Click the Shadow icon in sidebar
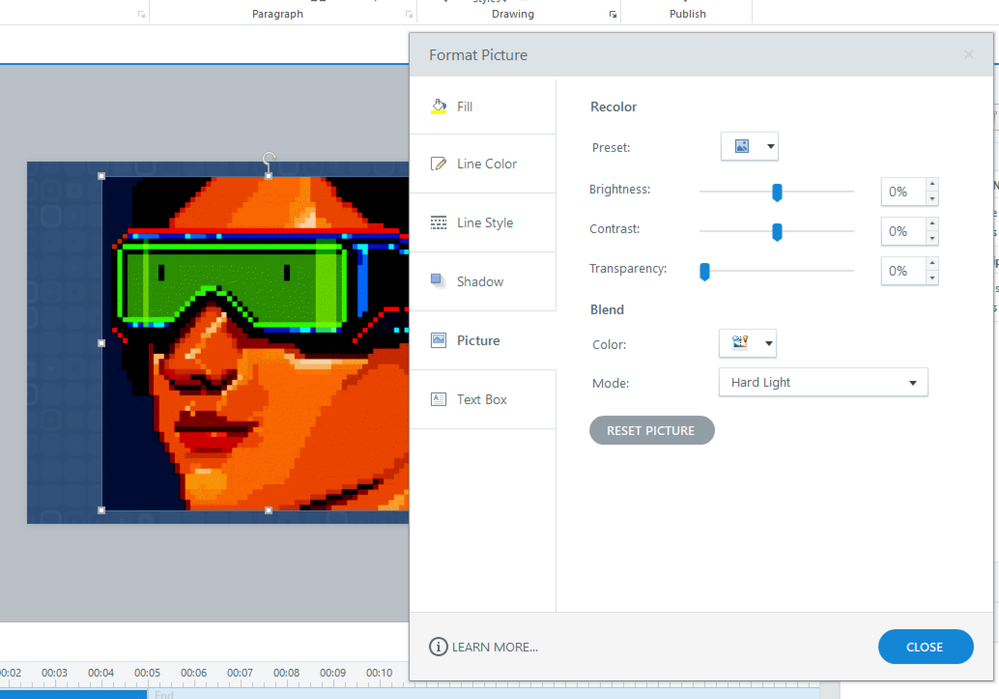The height and width of the screenshot is (699, 999). (x=438, y=281)
